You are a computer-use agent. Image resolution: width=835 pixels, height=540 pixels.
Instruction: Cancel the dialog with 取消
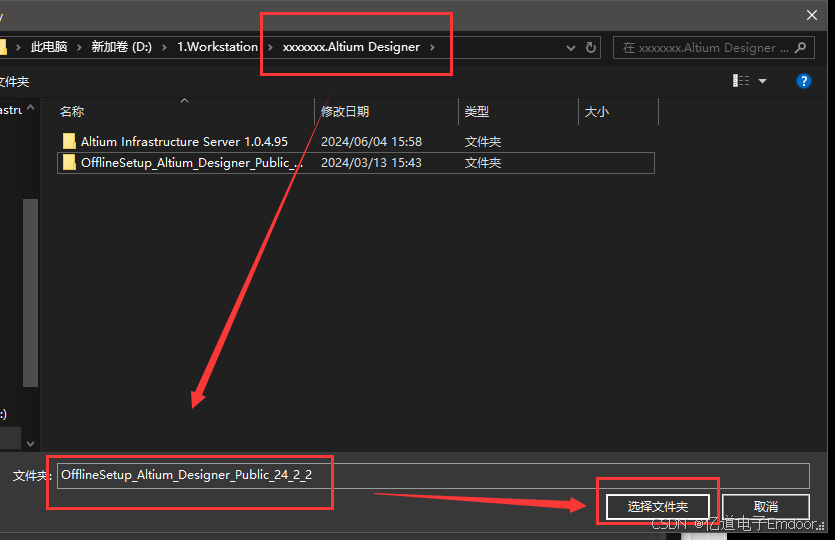(766, 506)
